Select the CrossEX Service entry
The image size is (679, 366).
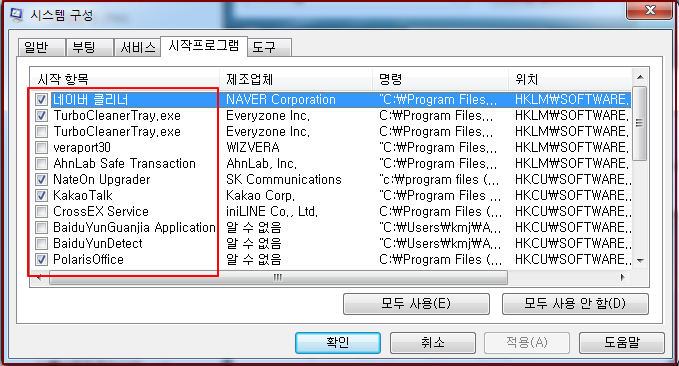[101, 212]
